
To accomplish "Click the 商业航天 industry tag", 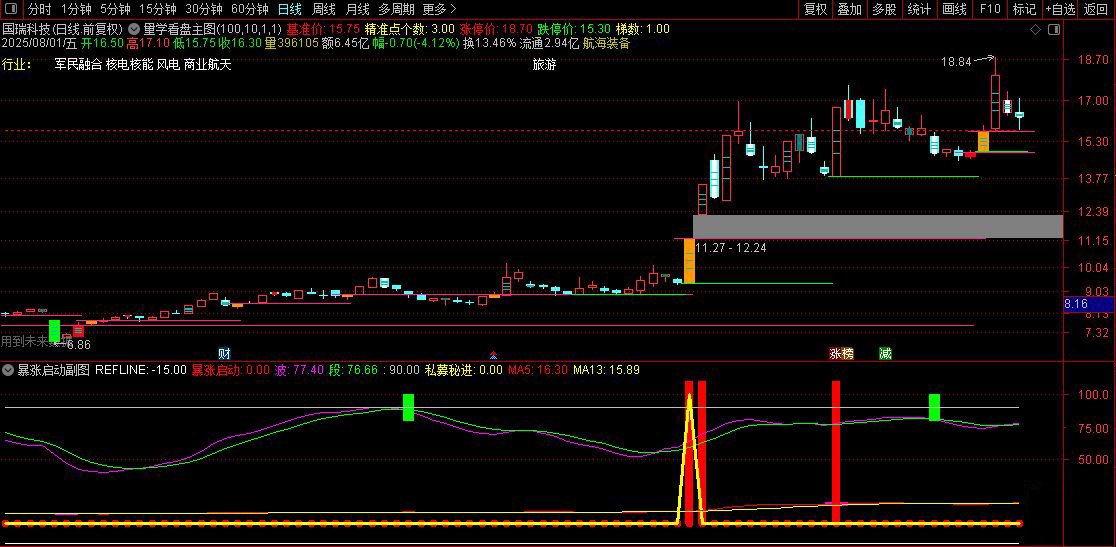I will tap(208, 65).
